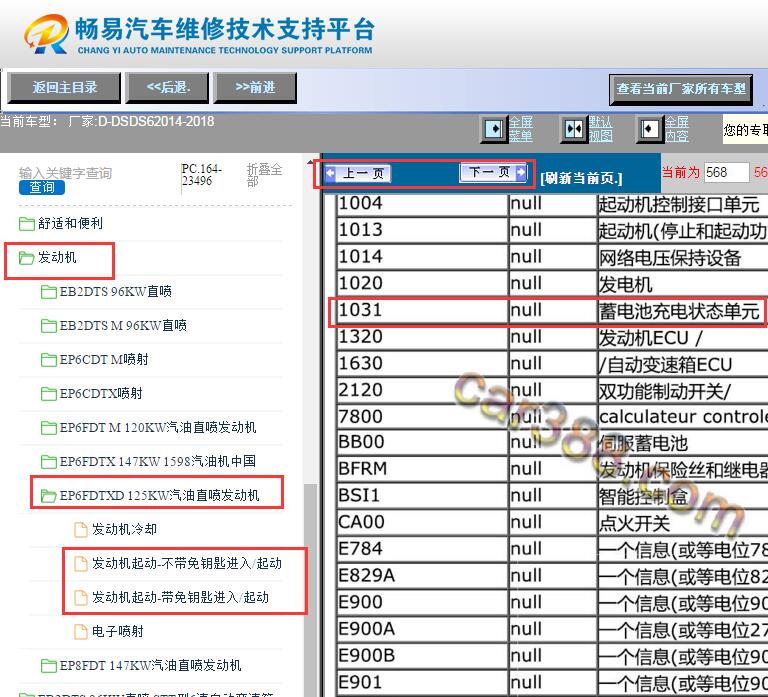The width and height of the screenshot is (768, 697).
Task: Click 网络电压保持设备 description cell
Action: [x=683, y=257]
